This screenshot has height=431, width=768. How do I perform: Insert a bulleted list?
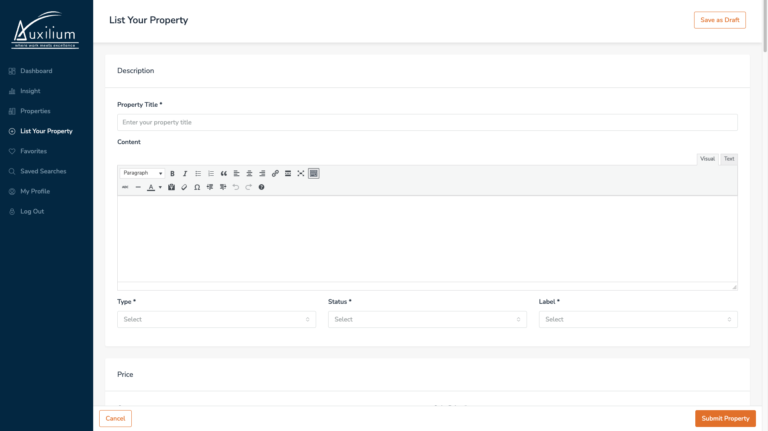coord(198,173)
